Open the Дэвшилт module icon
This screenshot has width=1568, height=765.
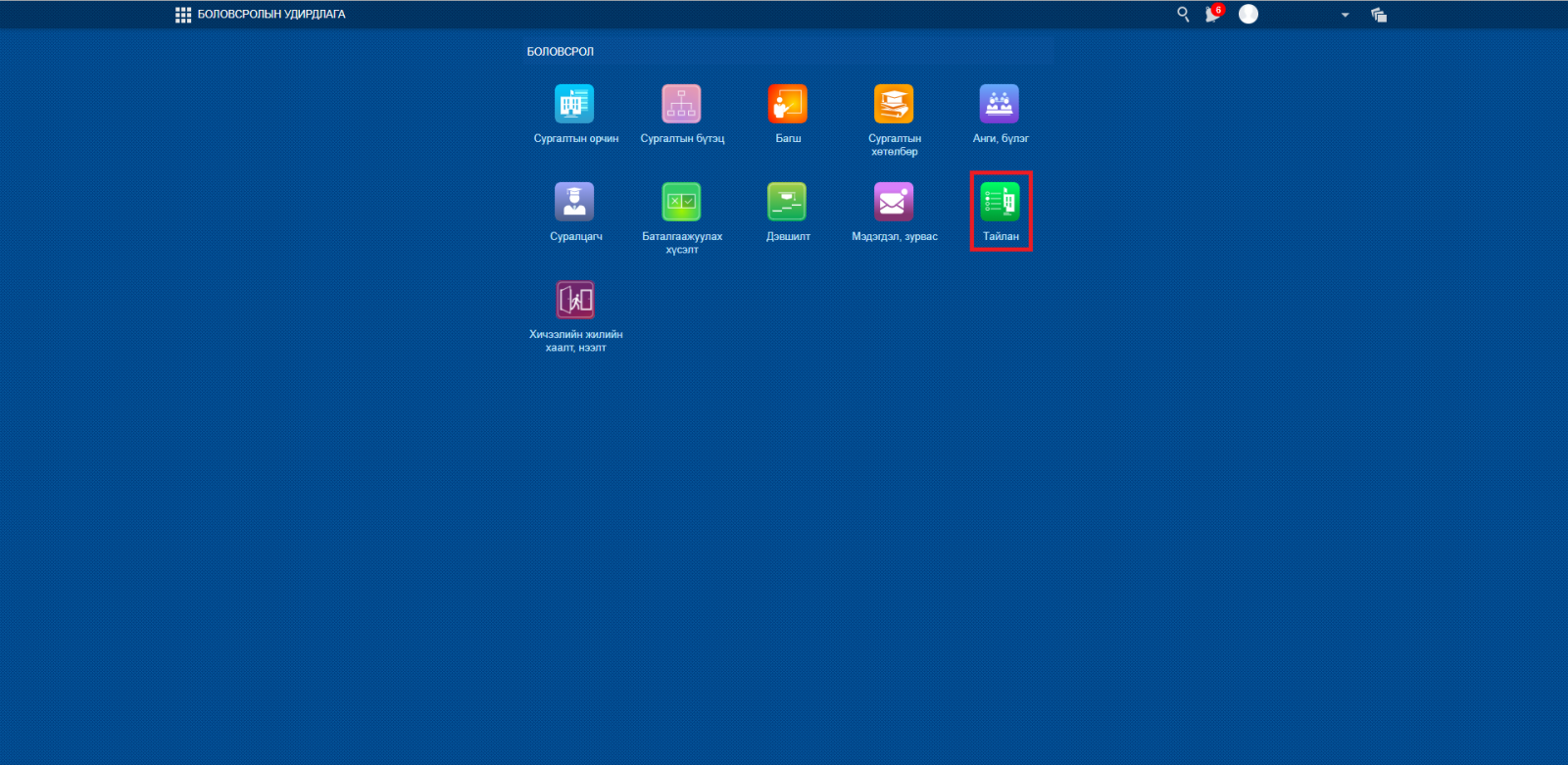point(788,202)
